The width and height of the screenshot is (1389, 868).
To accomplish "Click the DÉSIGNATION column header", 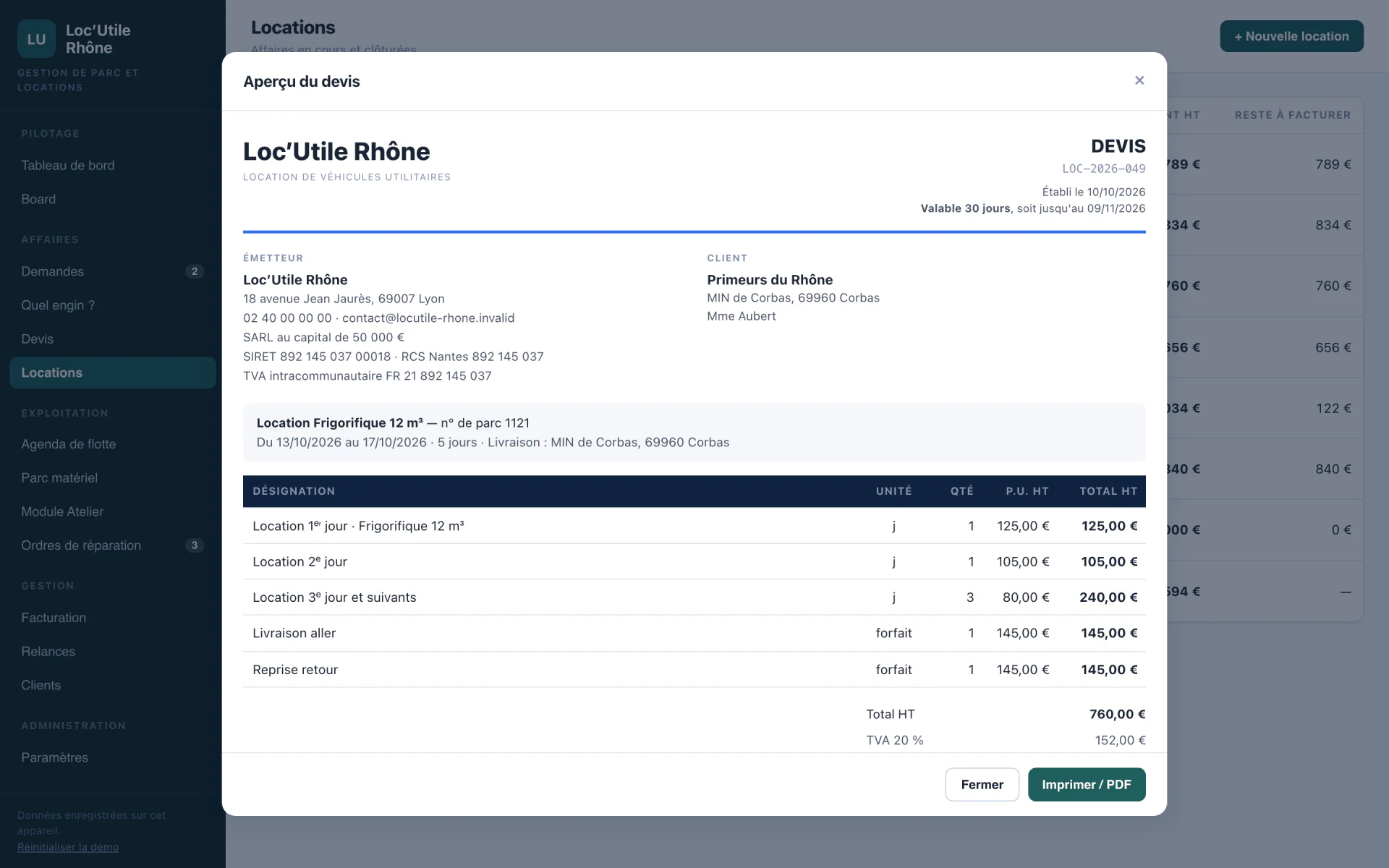I will coord(294,491).
